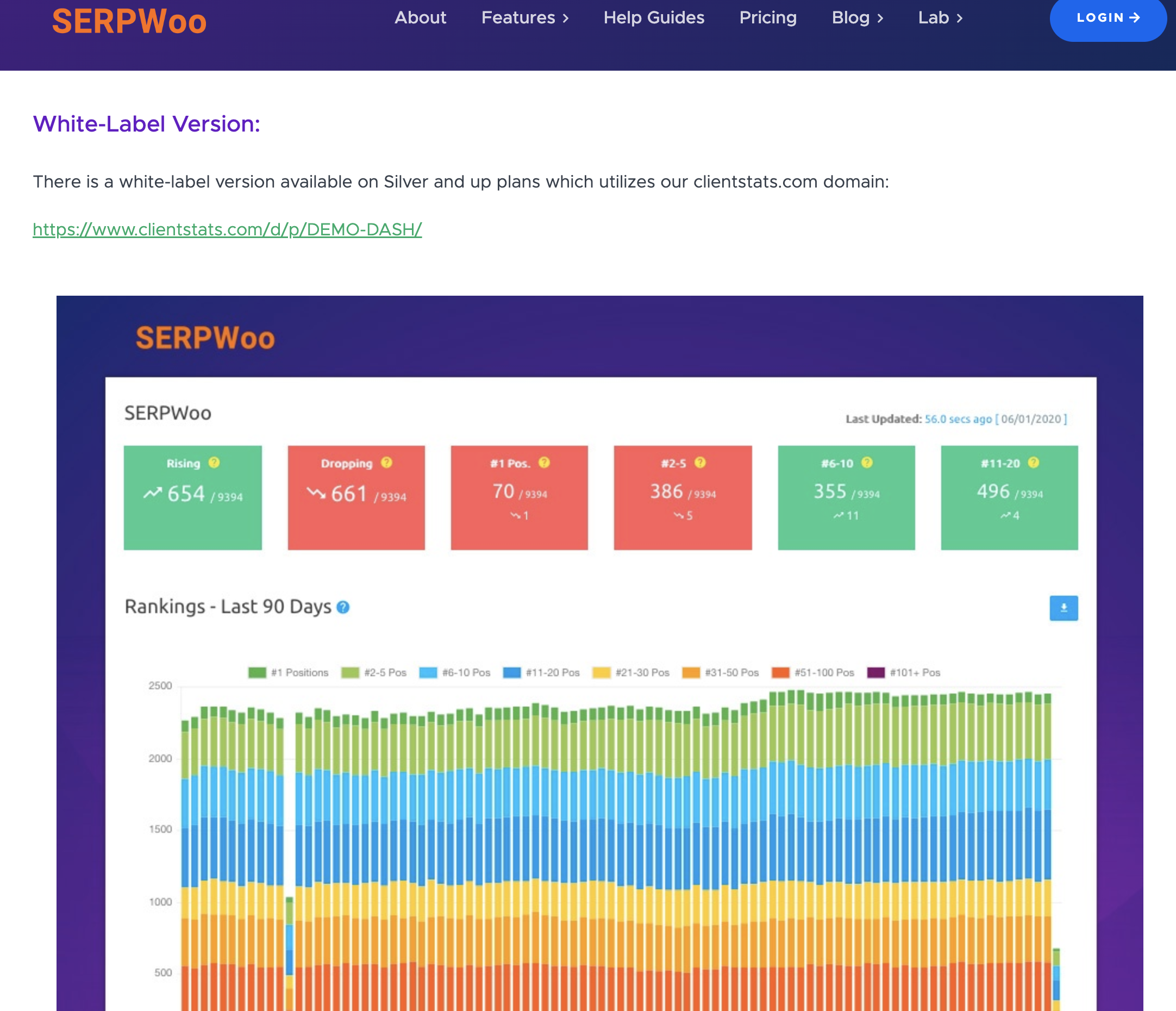Click the help icon on #6-10 card
Viewport: 1176px width, 1011px height.
867,463
